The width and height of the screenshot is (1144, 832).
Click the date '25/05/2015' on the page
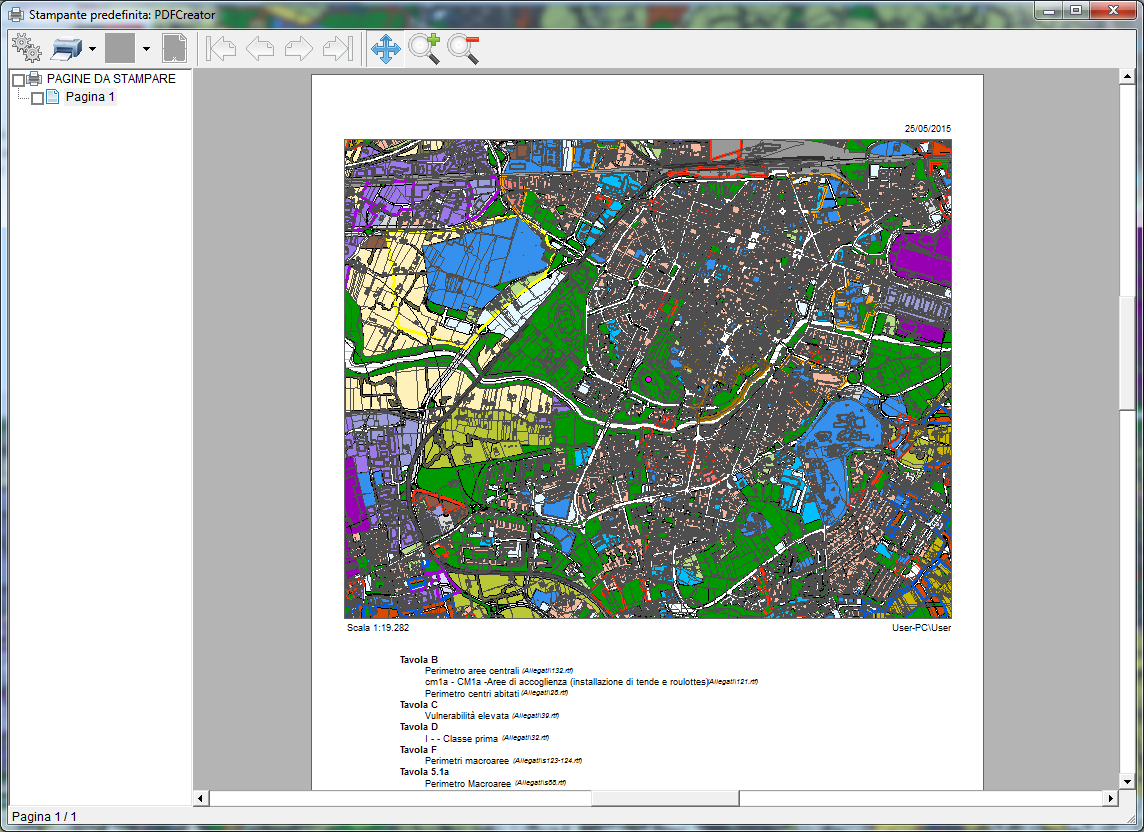[927, 128]
